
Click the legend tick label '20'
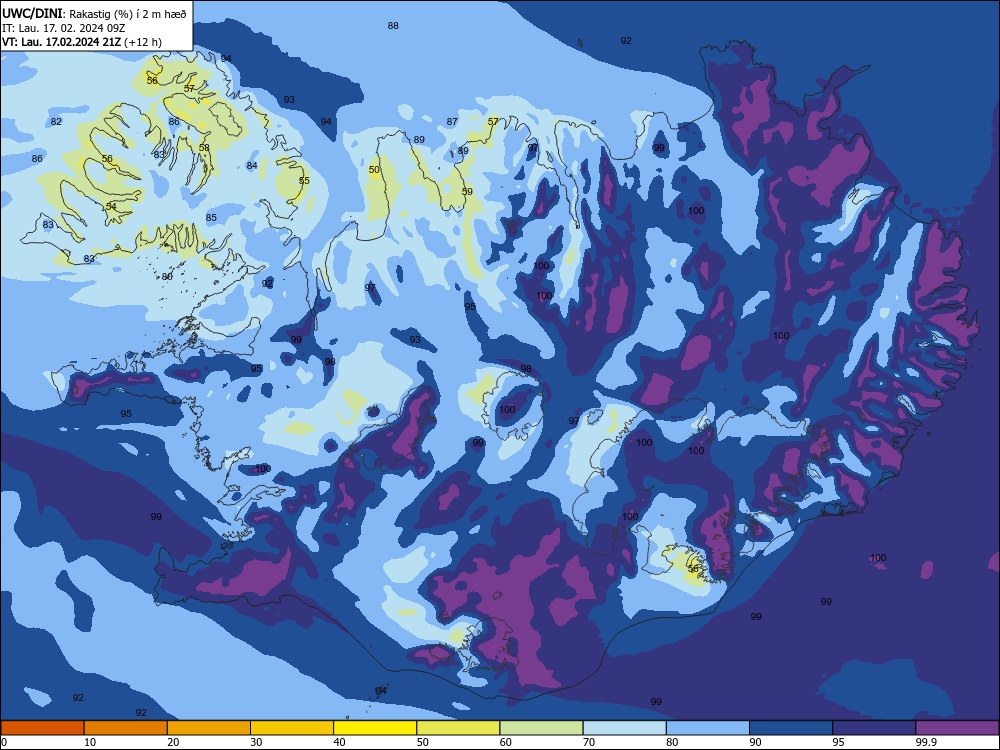click(x=173, y=742)
